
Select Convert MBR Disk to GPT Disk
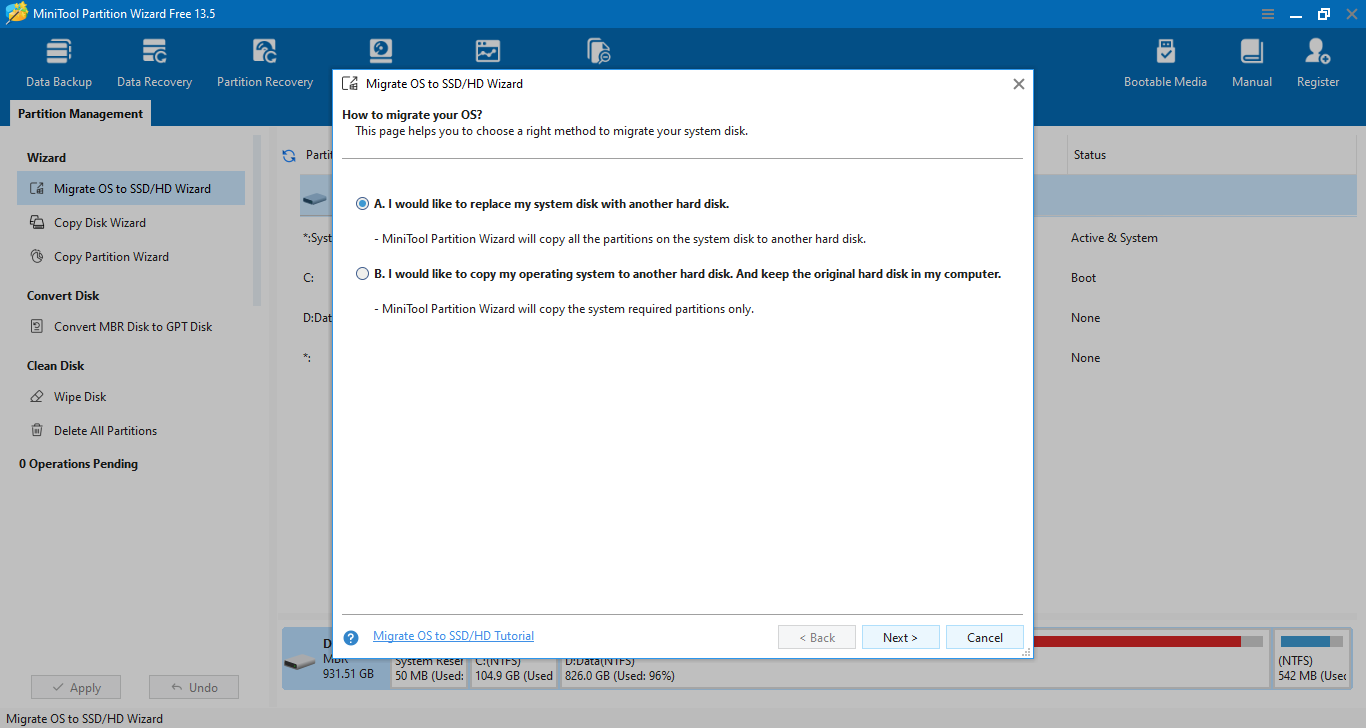click(x=133, y=327)
